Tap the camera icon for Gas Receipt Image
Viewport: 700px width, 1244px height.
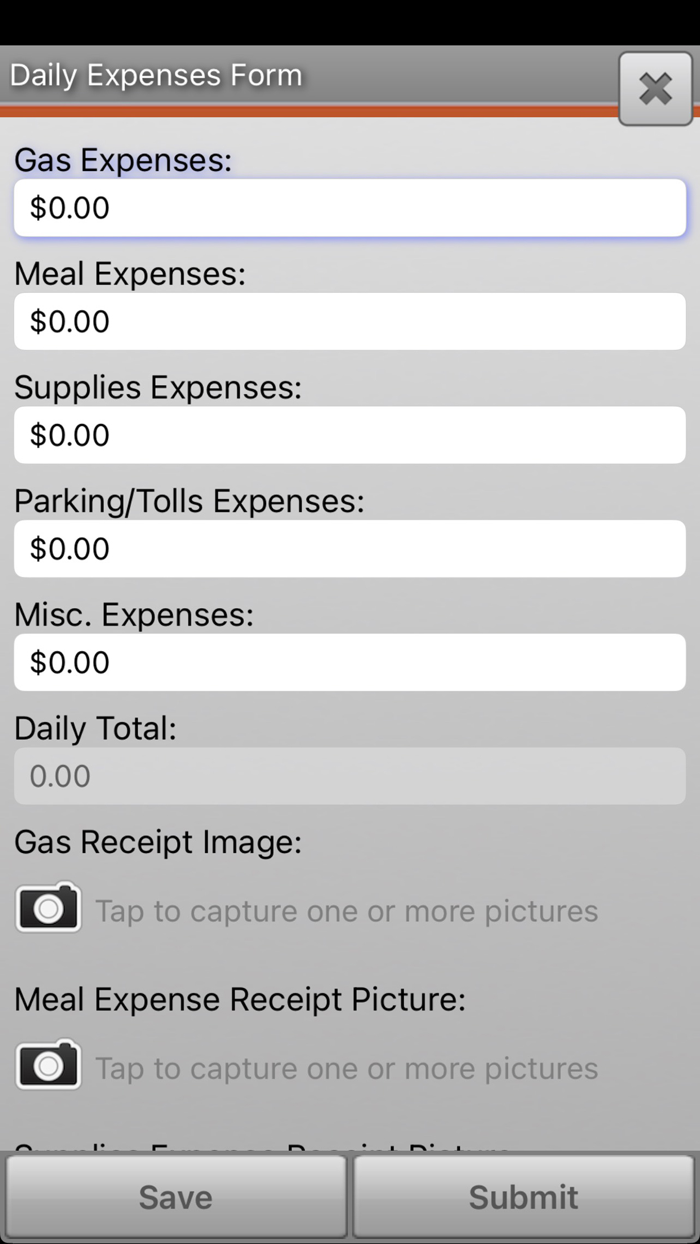point(47,908)
